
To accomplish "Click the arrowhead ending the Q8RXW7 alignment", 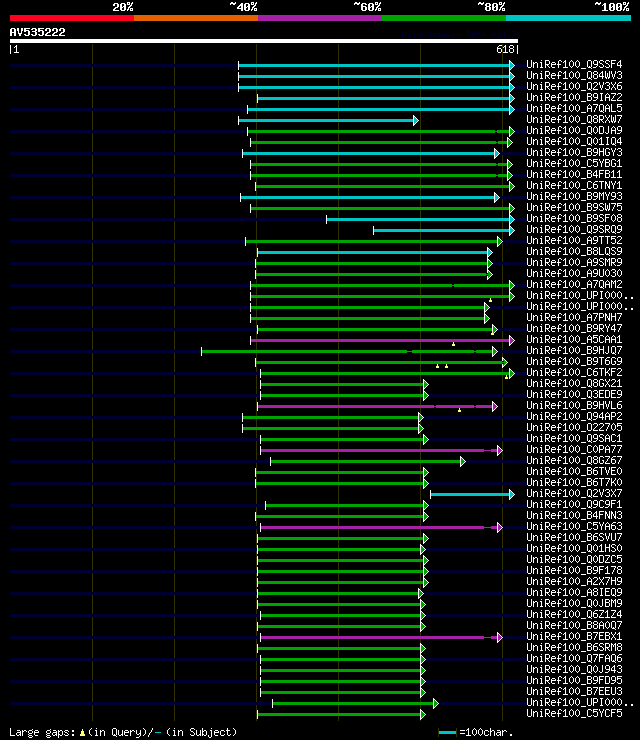I will pyautogui.click(x=416, y=120).
